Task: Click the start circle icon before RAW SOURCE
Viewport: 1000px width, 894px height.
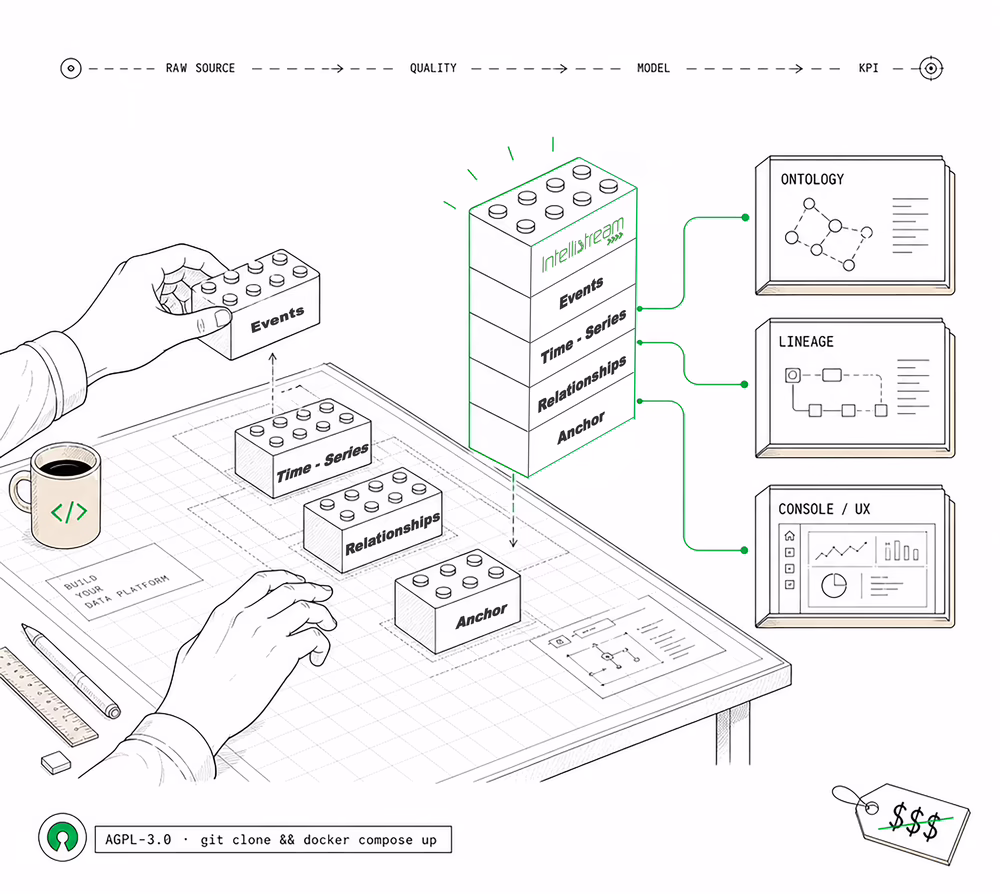Action: 71,68
